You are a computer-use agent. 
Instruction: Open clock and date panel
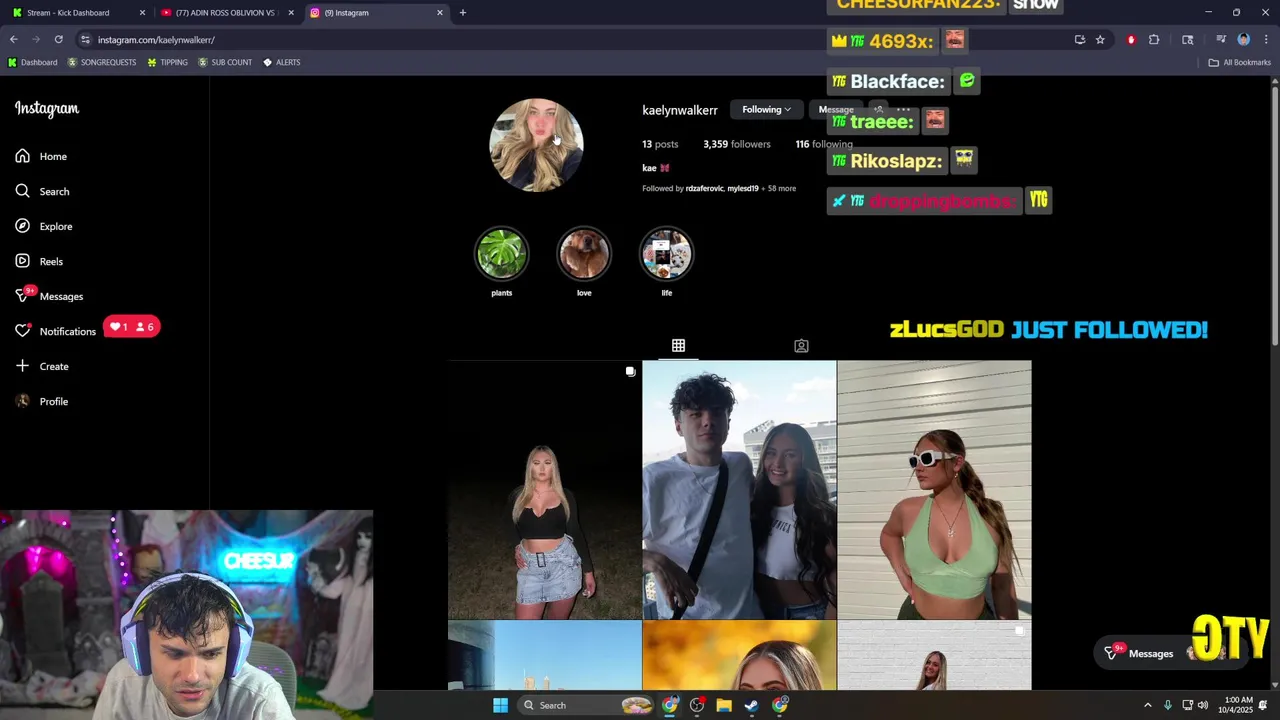[x=1238, y=705]
